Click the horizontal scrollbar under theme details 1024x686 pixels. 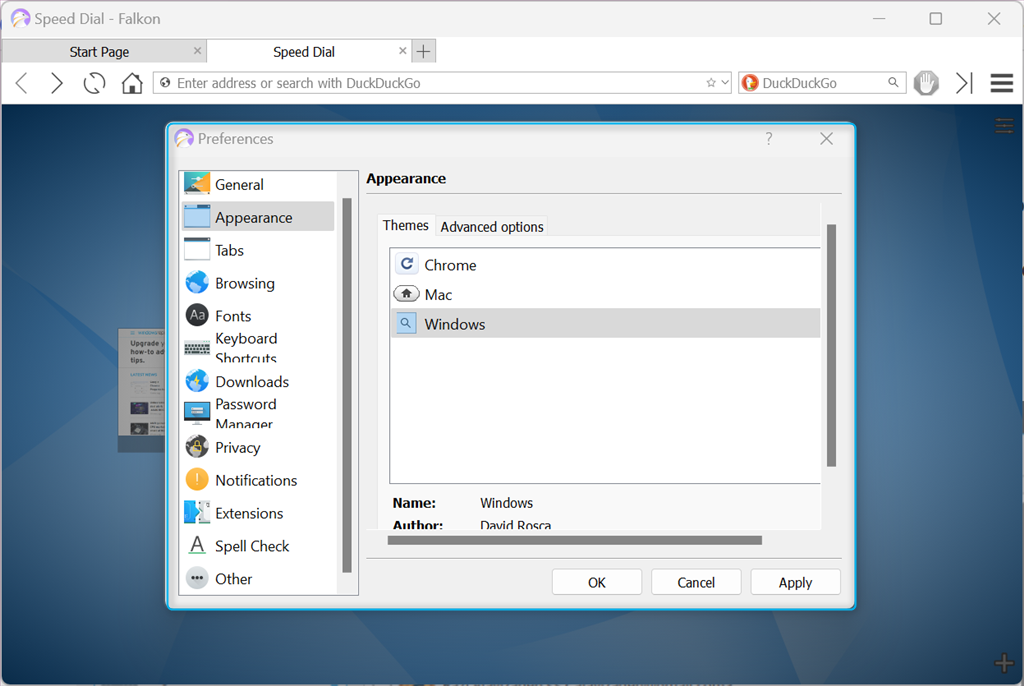tap(575, 540)
